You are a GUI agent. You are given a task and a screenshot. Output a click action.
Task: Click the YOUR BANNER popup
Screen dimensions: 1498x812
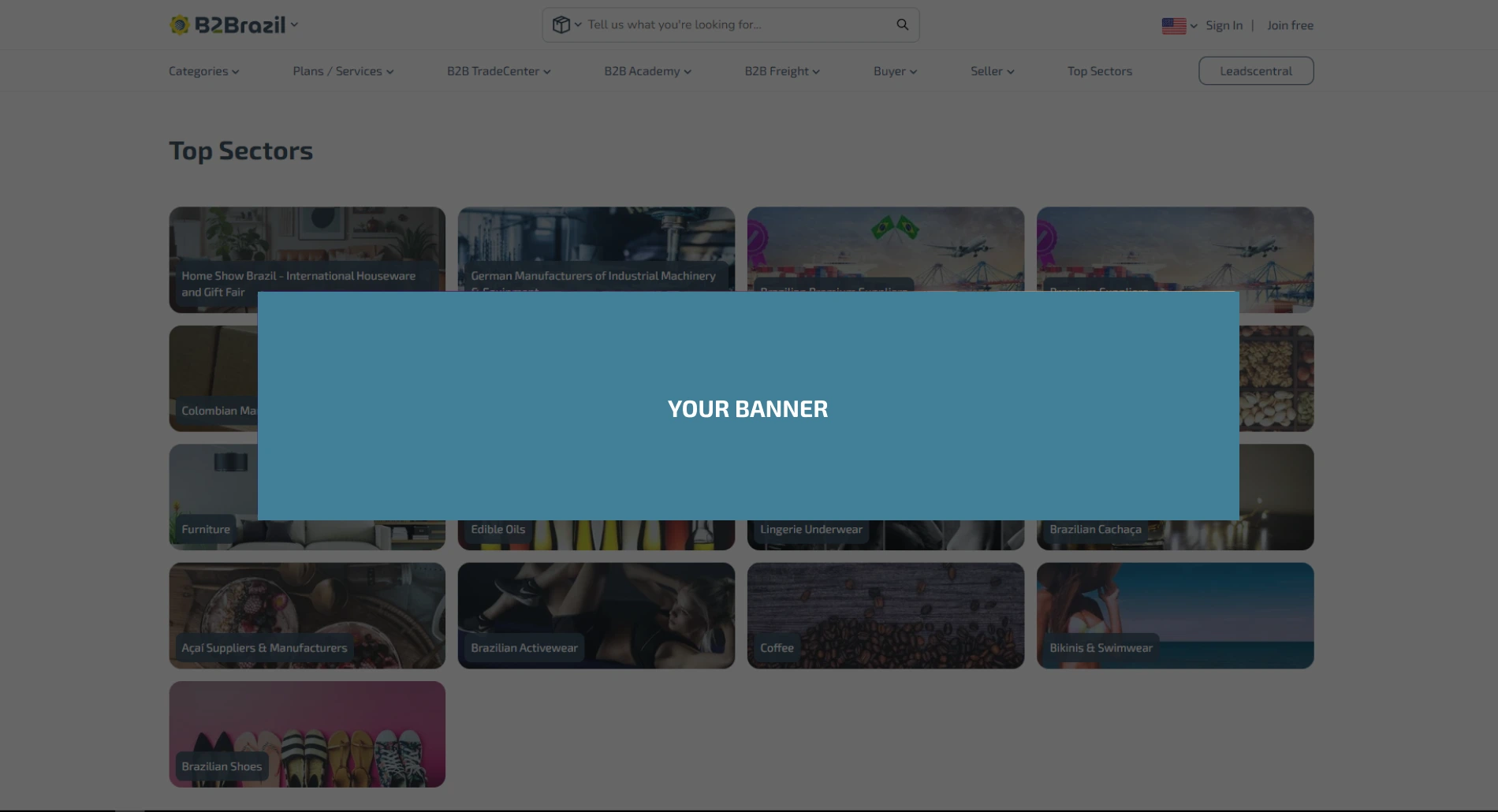click(747, 407)
